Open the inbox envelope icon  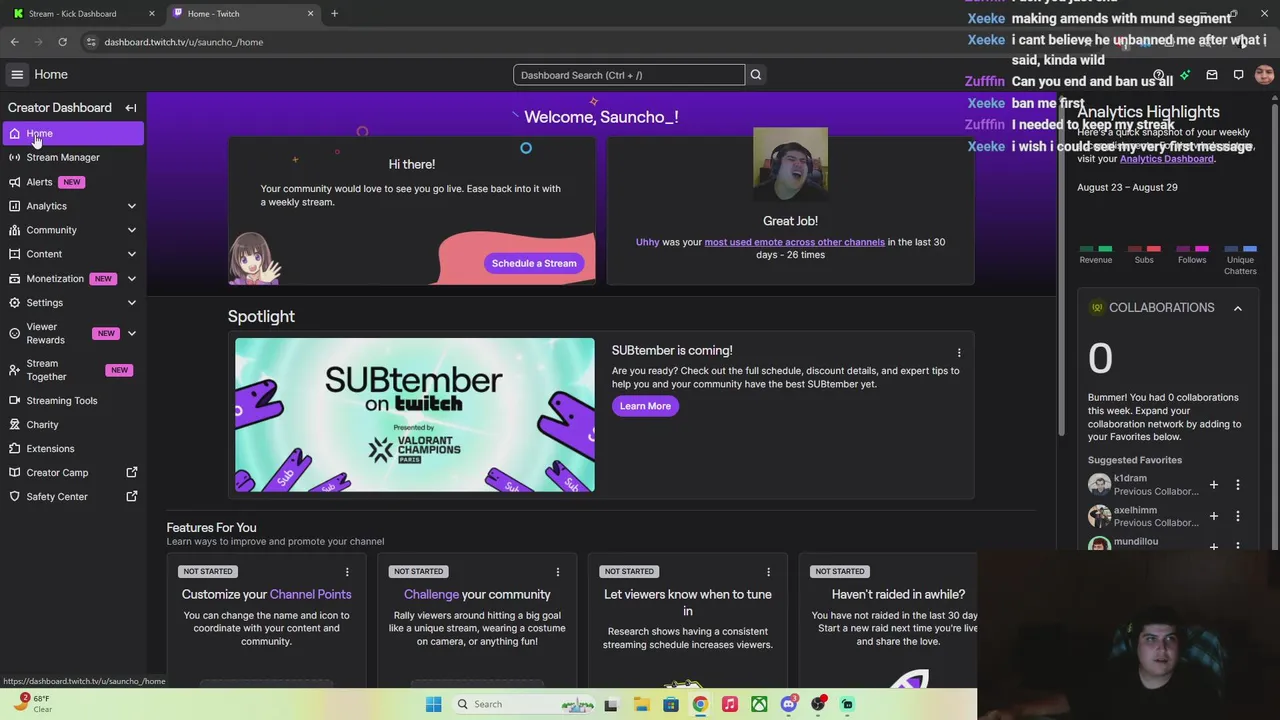(1212, 75)
